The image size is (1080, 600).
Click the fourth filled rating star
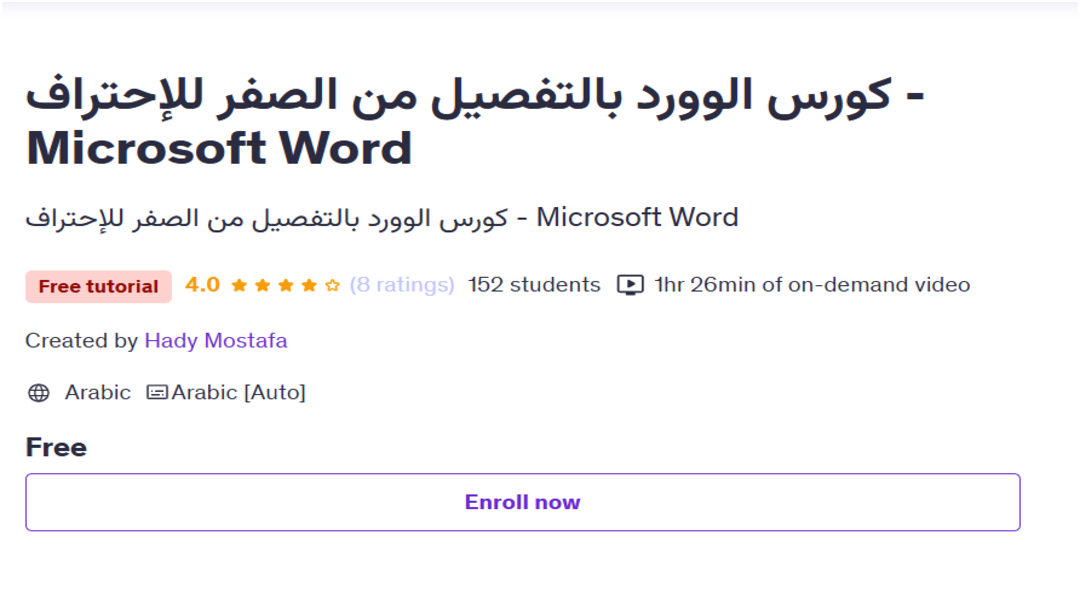pos(309,286)
